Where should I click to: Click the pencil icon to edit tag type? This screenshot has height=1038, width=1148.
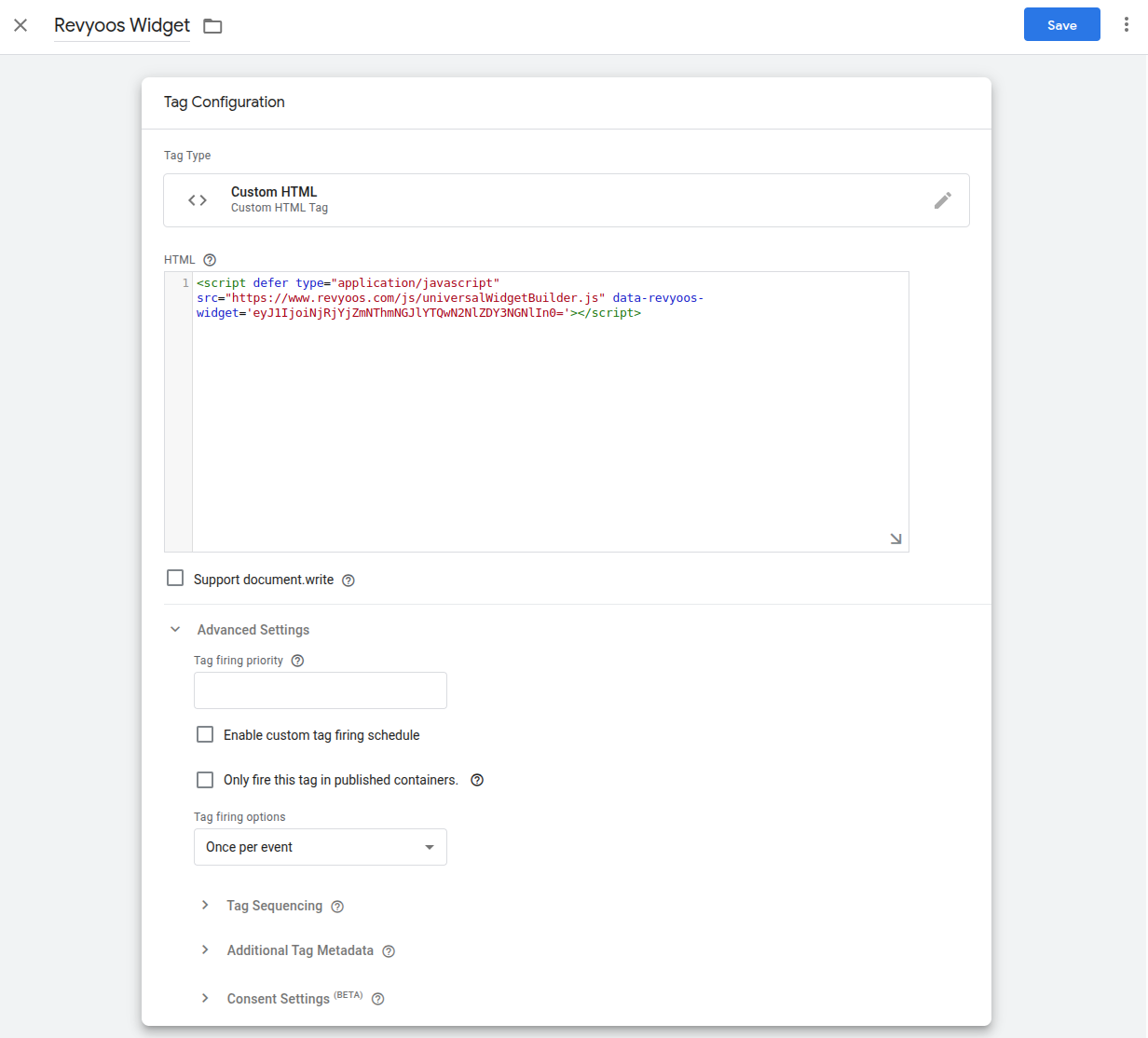coord(942,200)
